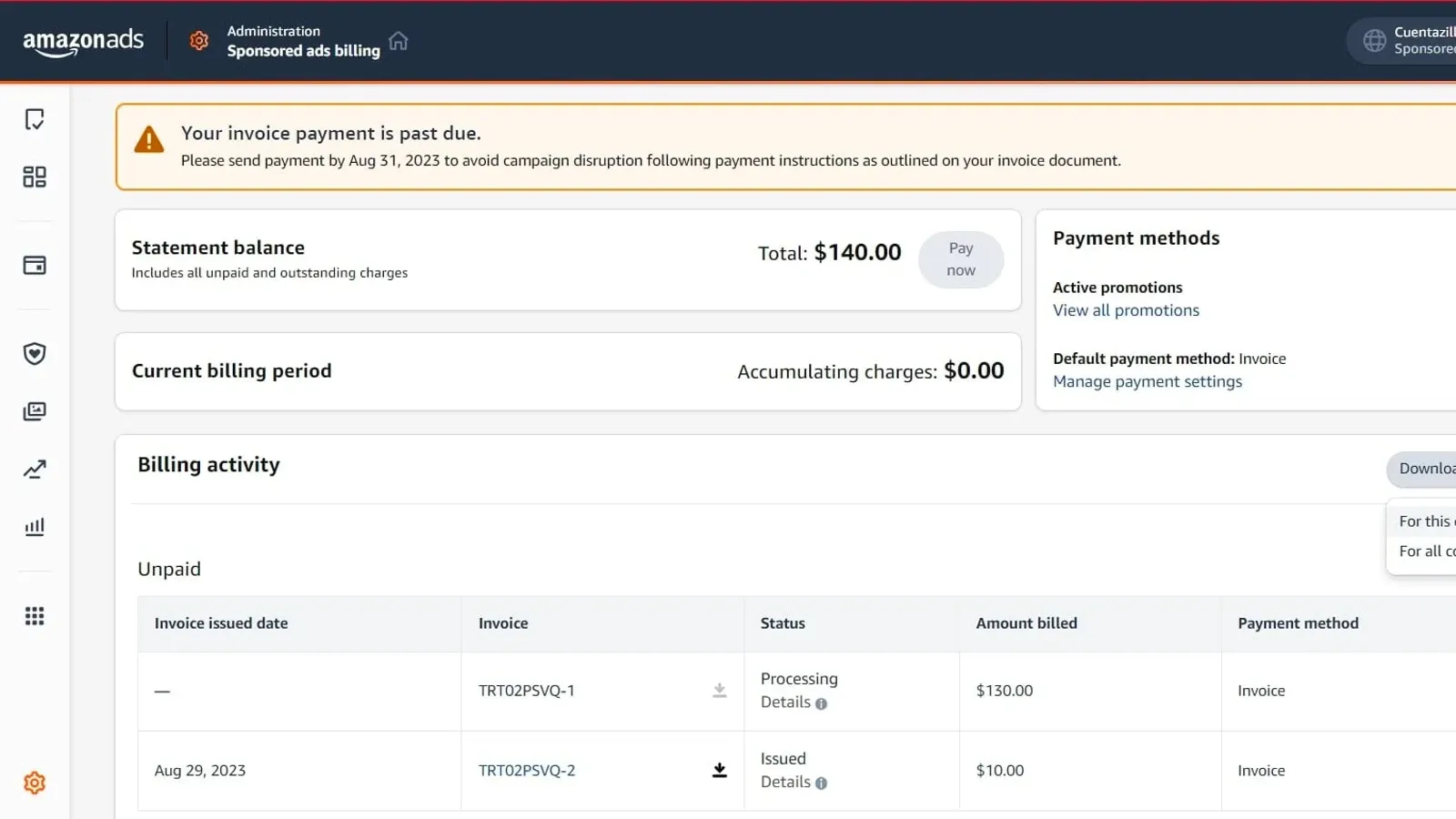Select the dashboard widgets icon in sidebar
The height and width of the screenshot is (819, 1456).
tap(34, 177)
